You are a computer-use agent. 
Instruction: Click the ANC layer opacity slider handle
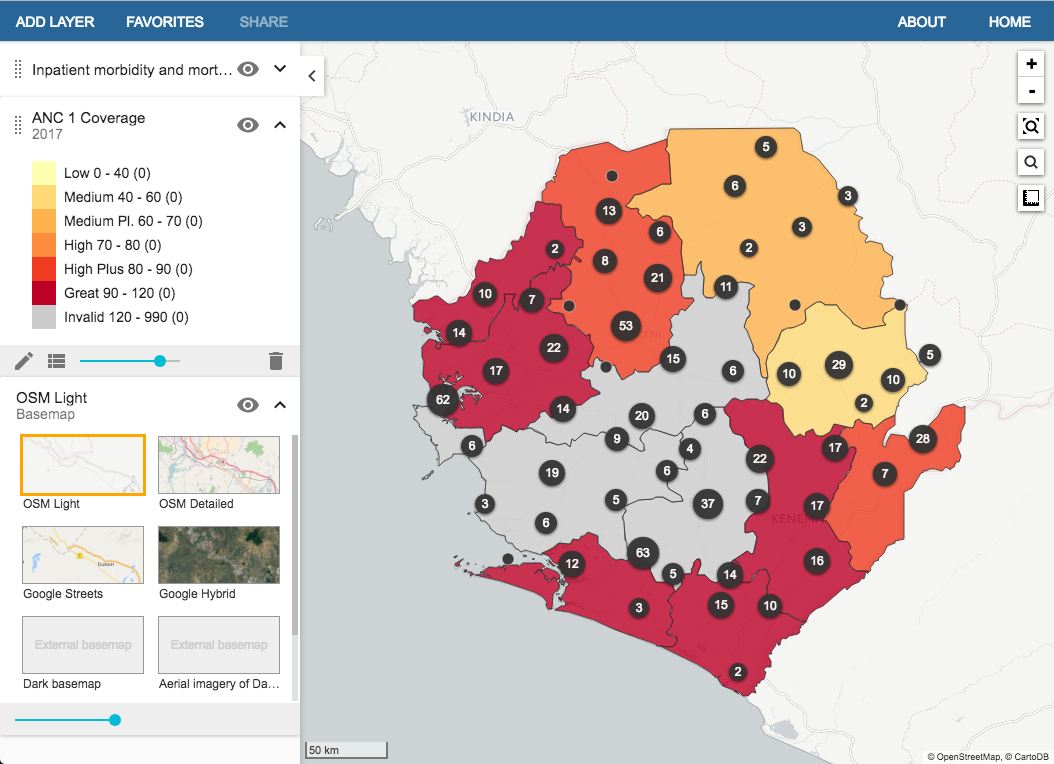pyautogui.click(x=160, y=361)
